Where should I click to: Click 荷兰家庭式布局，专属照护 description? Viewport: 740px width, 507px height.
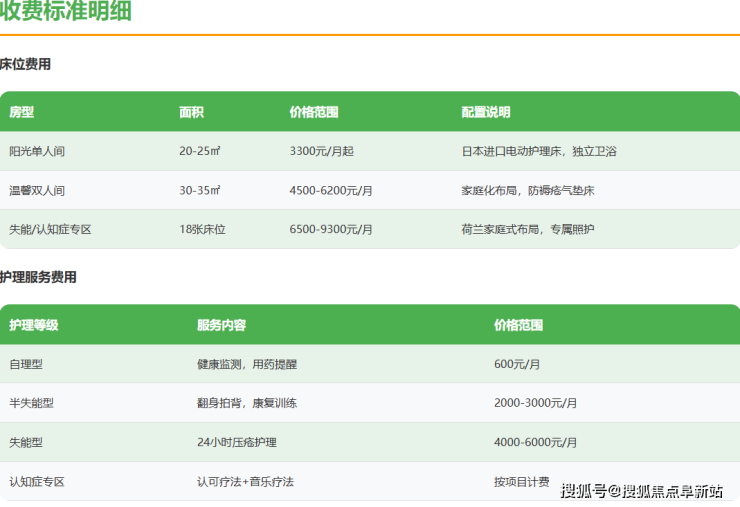pyautogui.click(x=527, y=229)
